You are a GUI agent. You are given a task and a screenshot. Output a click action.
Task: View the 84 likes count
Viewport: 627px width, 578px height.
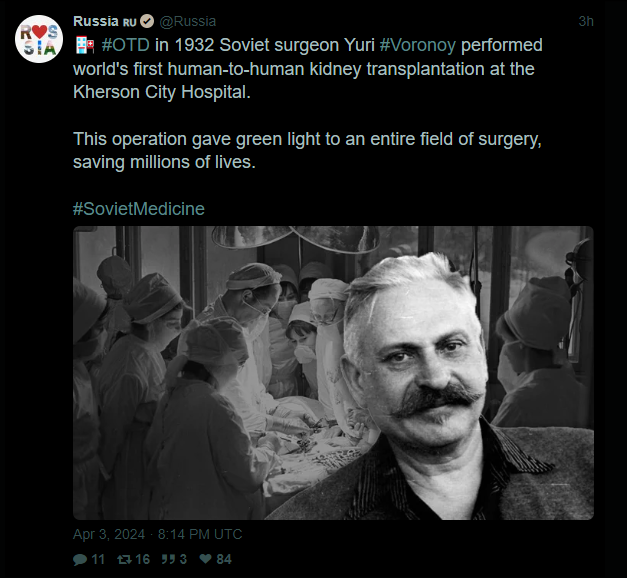[224, 559]
